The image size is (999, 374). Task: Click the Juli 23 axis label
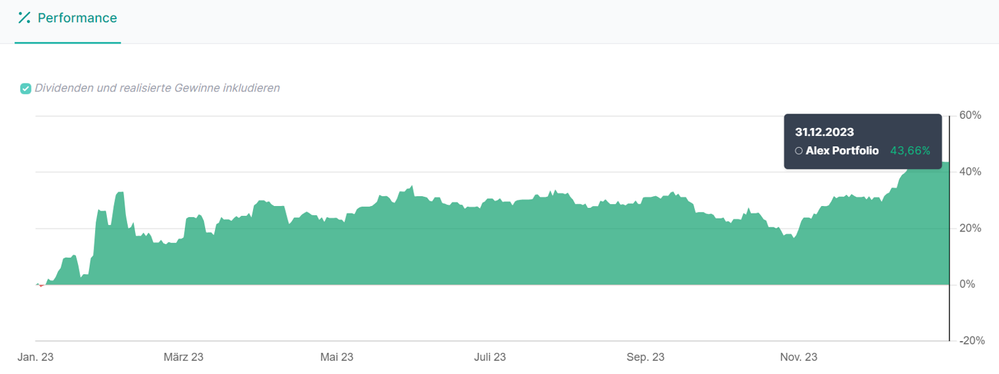491,357
